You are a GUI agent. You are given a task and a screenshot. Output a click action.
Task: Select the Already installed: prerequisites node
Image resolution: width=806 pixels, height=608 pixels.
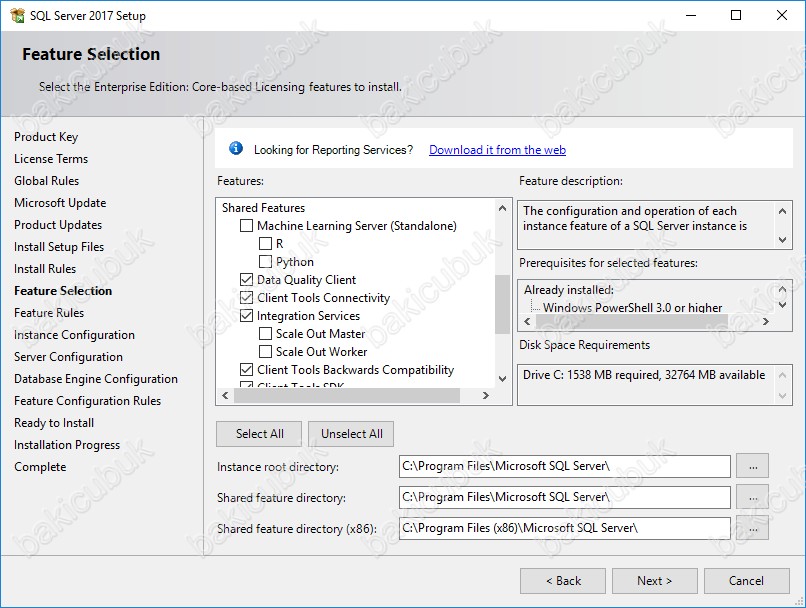569,290
